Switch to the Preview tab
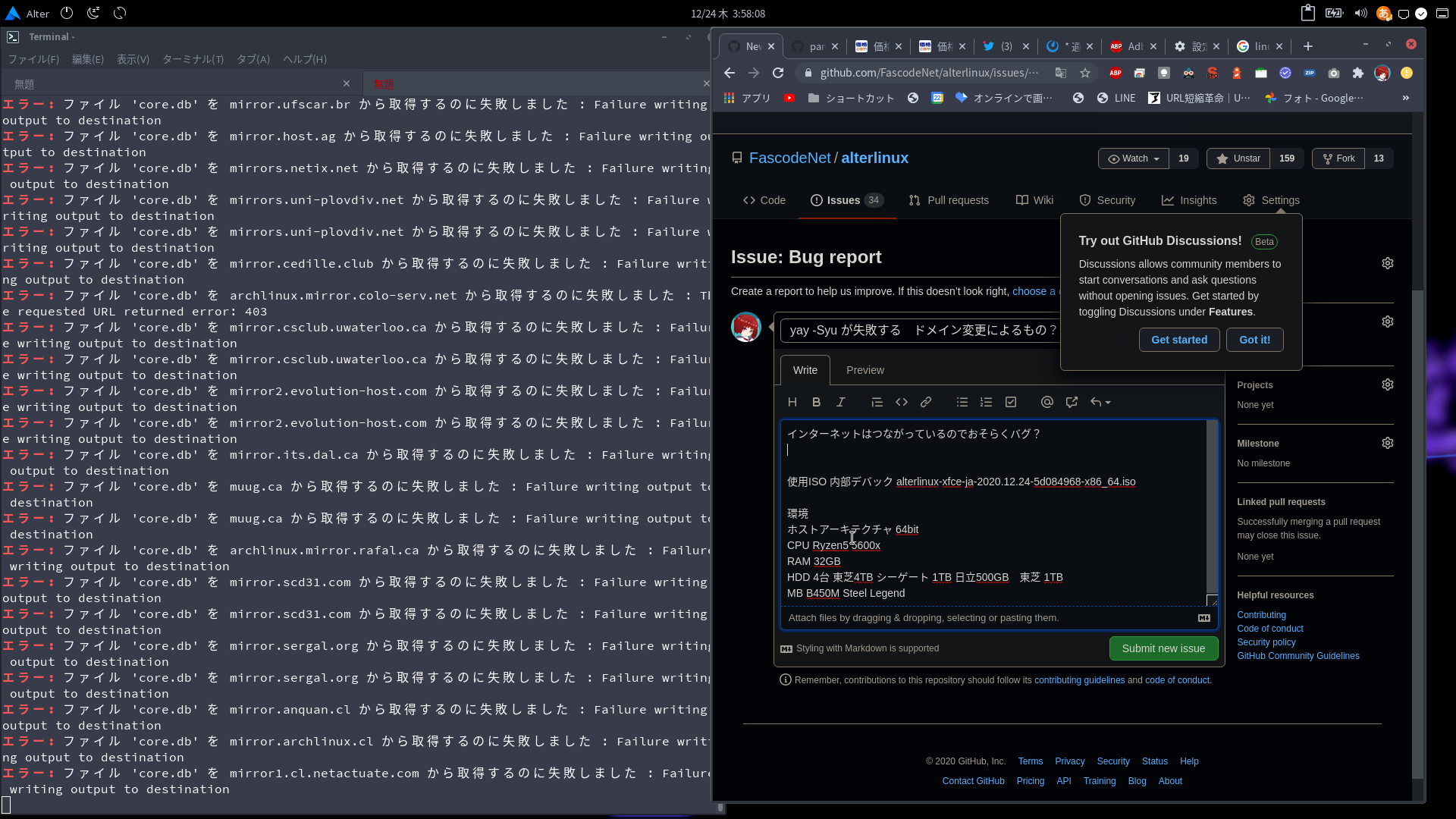Image resolution: width=1456 pixels, height=819 pixels. coord(864,370)
